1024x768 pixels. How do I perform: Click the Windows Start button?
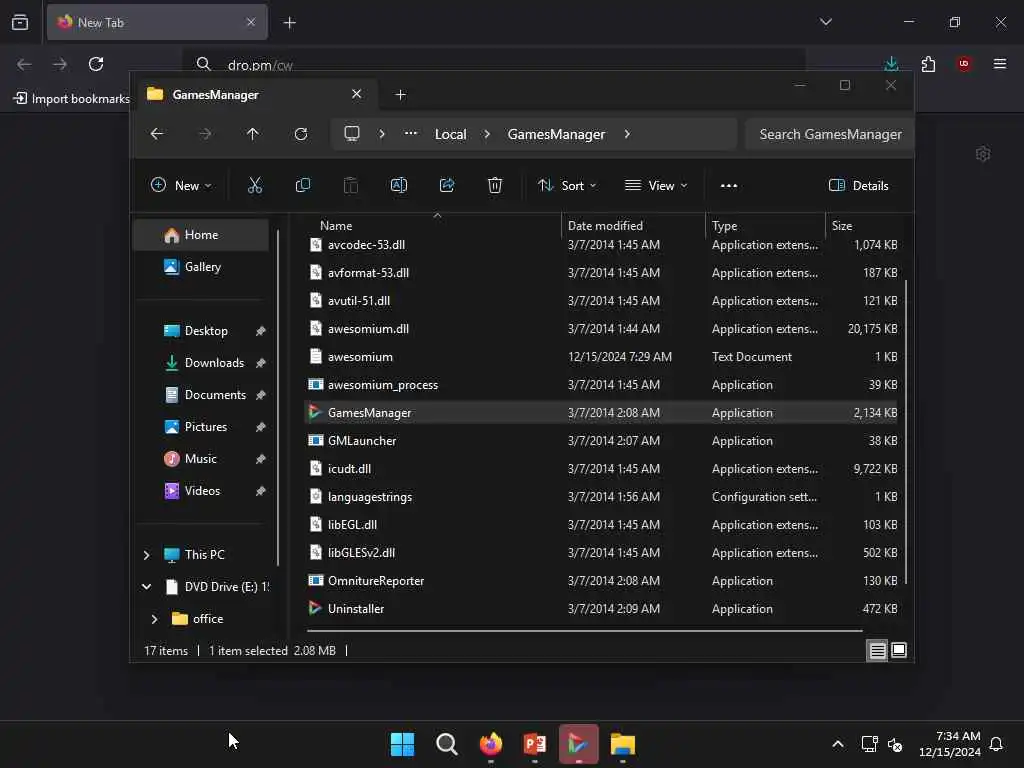pyautogui.click(x=402, y=744)
